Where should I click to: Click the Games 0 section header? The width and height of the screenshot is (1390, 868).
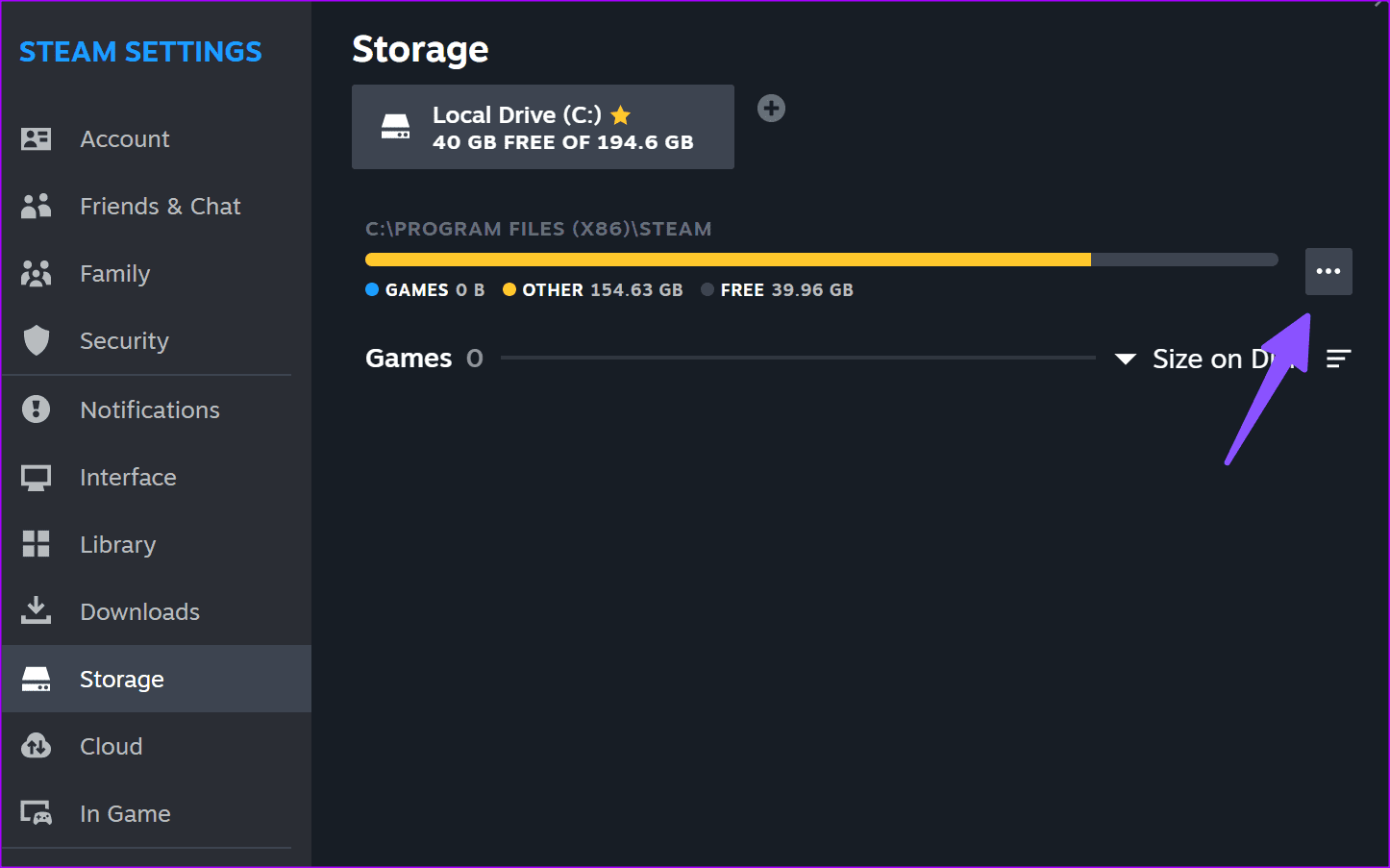coord(424,359)
